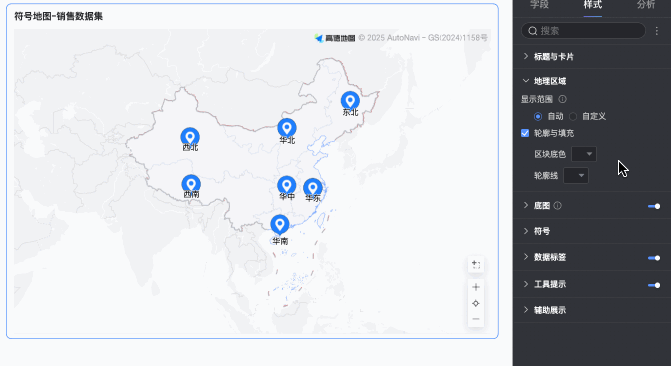Click the info icon next to 显示范围

(x=562, y=99)
